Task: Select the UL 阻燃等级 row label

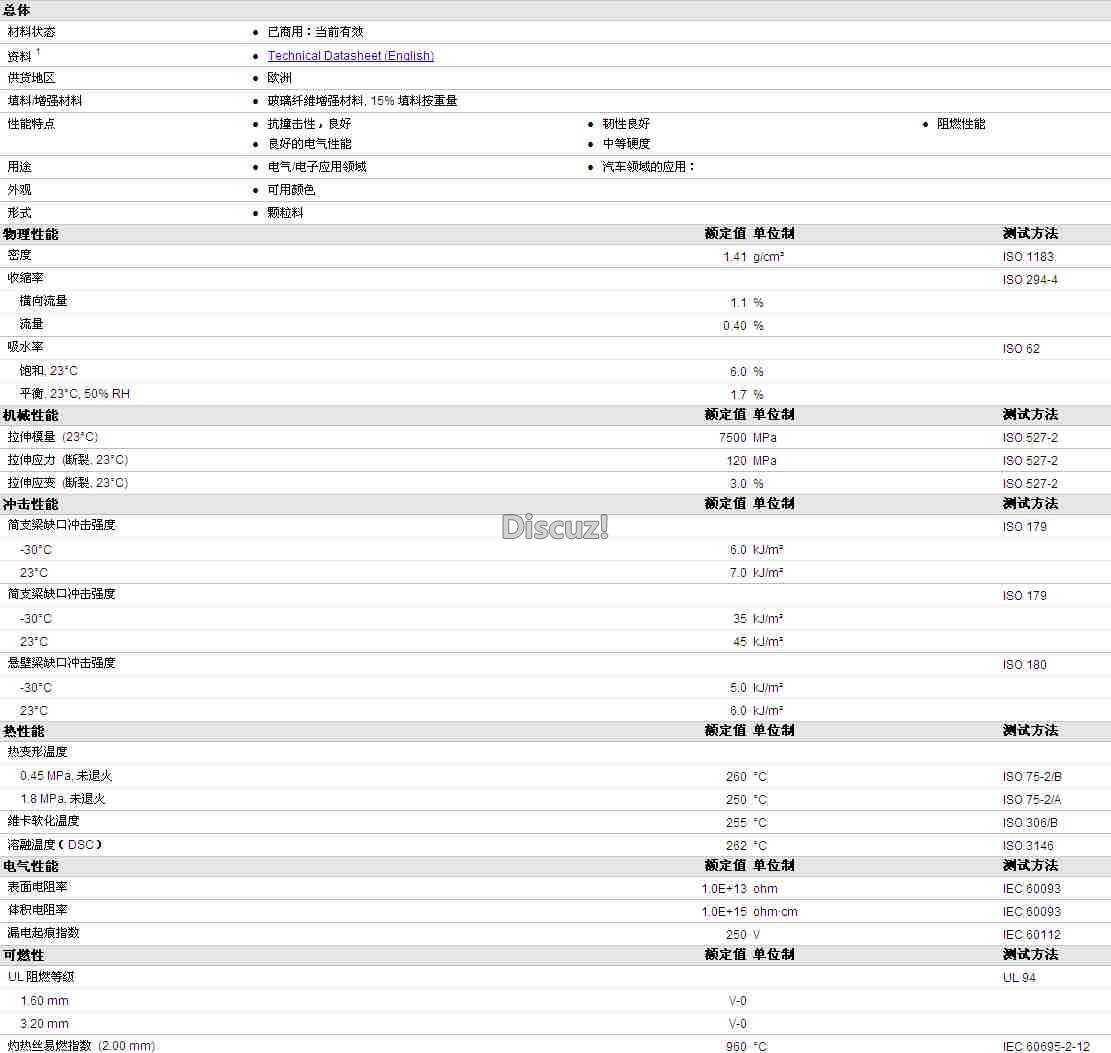Action: click(41, 976)
